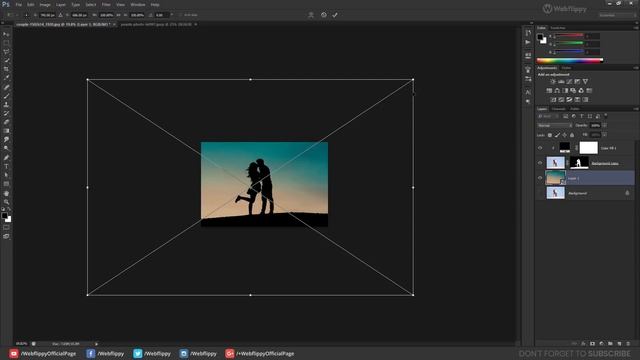Open the Image menu

[x=45, y=4]
